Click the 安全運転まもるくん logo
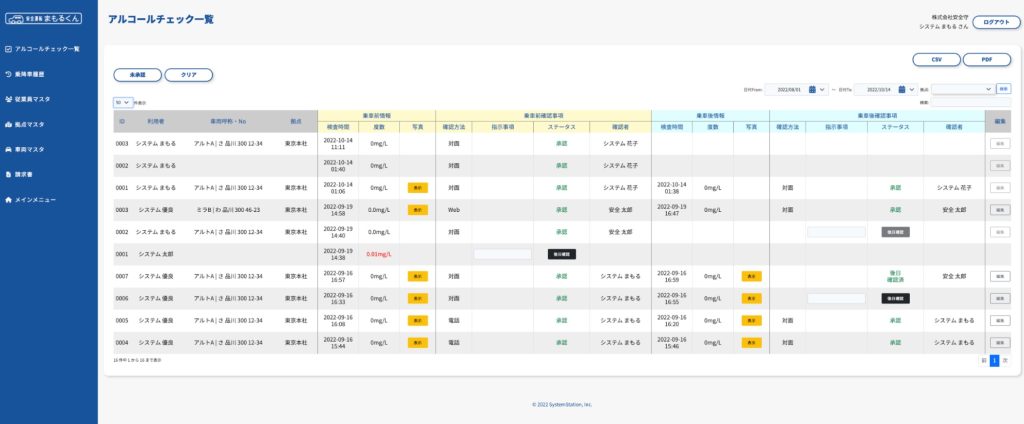This screenshot has width=1024, height=424. (x=45, y=18)
